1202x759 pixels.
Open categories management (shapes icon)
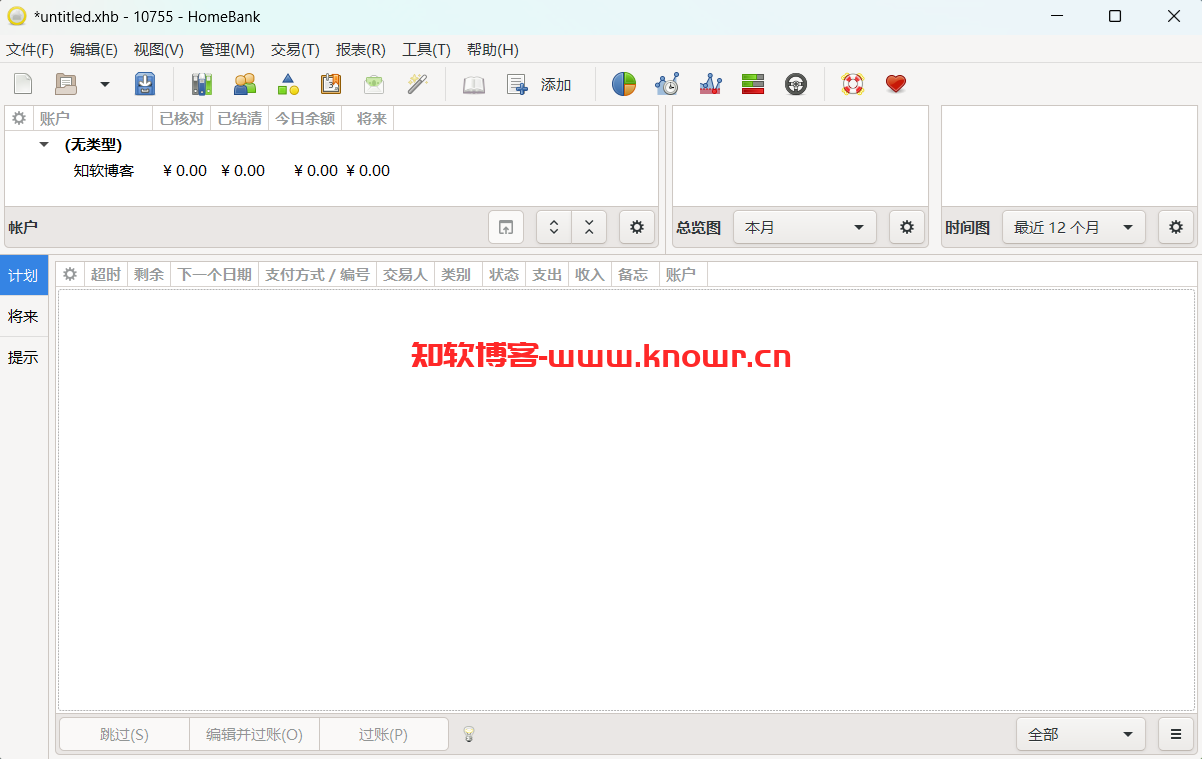click(288, 85)
